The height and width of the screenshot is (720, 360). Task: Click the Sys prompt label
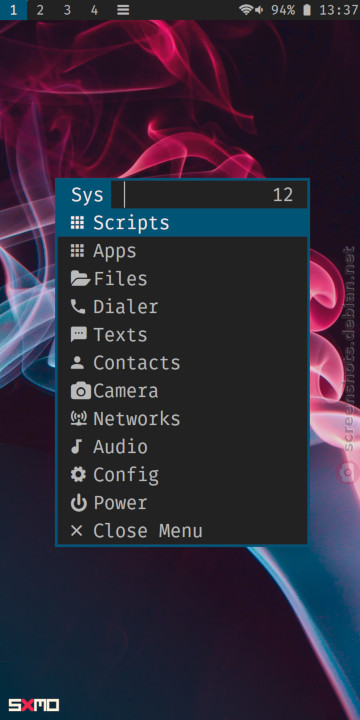[x=87, y=195]
